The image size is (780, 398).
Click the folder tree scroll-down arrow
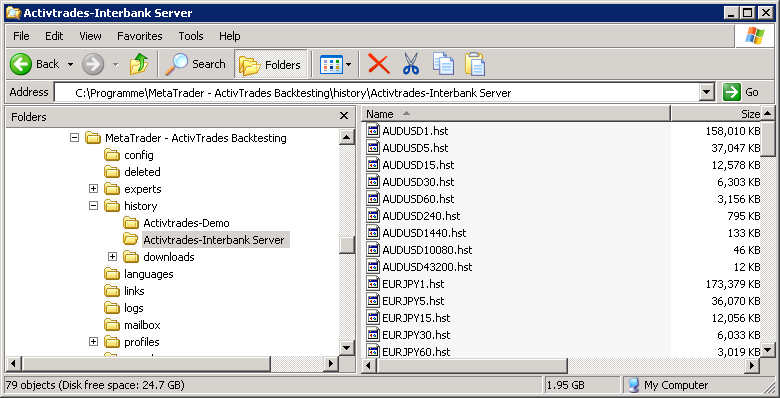point(346,347)
